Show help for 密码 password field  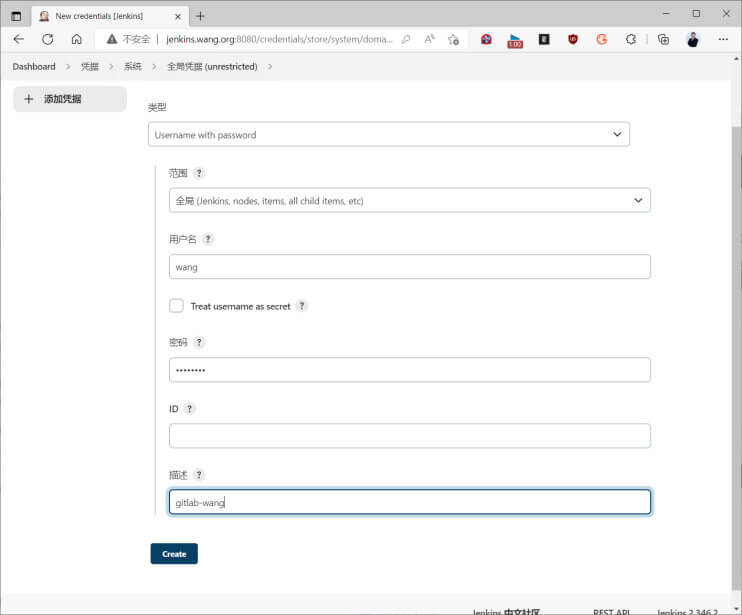(199, 342)
